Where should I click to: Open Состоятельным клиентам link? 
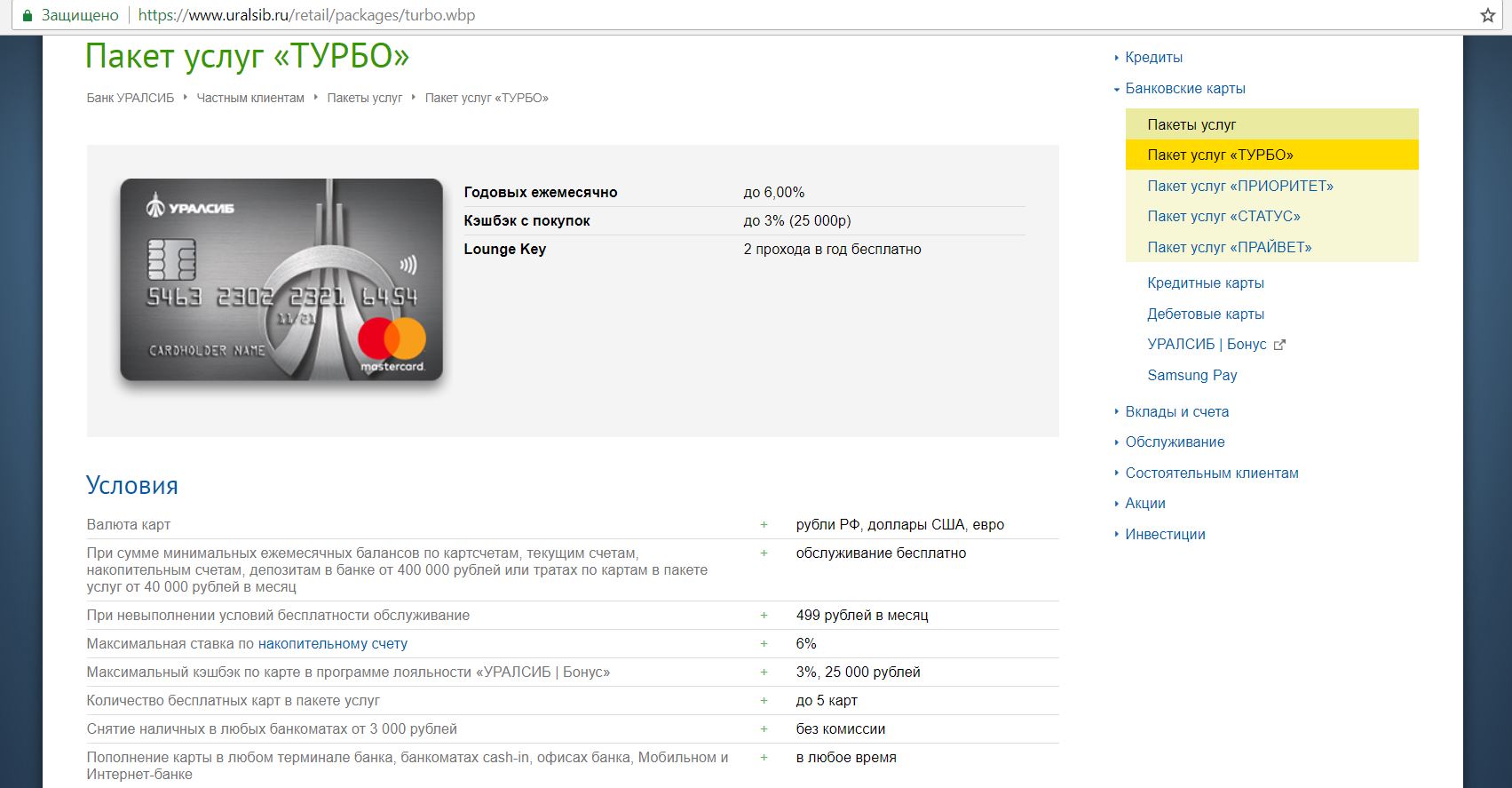[x=1211, y=473]
